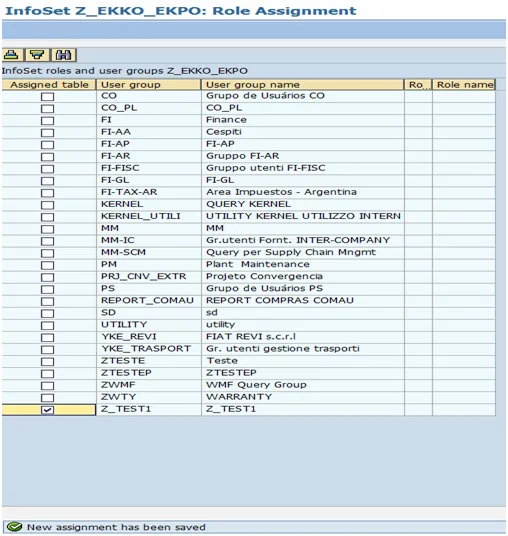
Task: Select the Gruppo utenti FI-FISC cell
Action: 303,168
